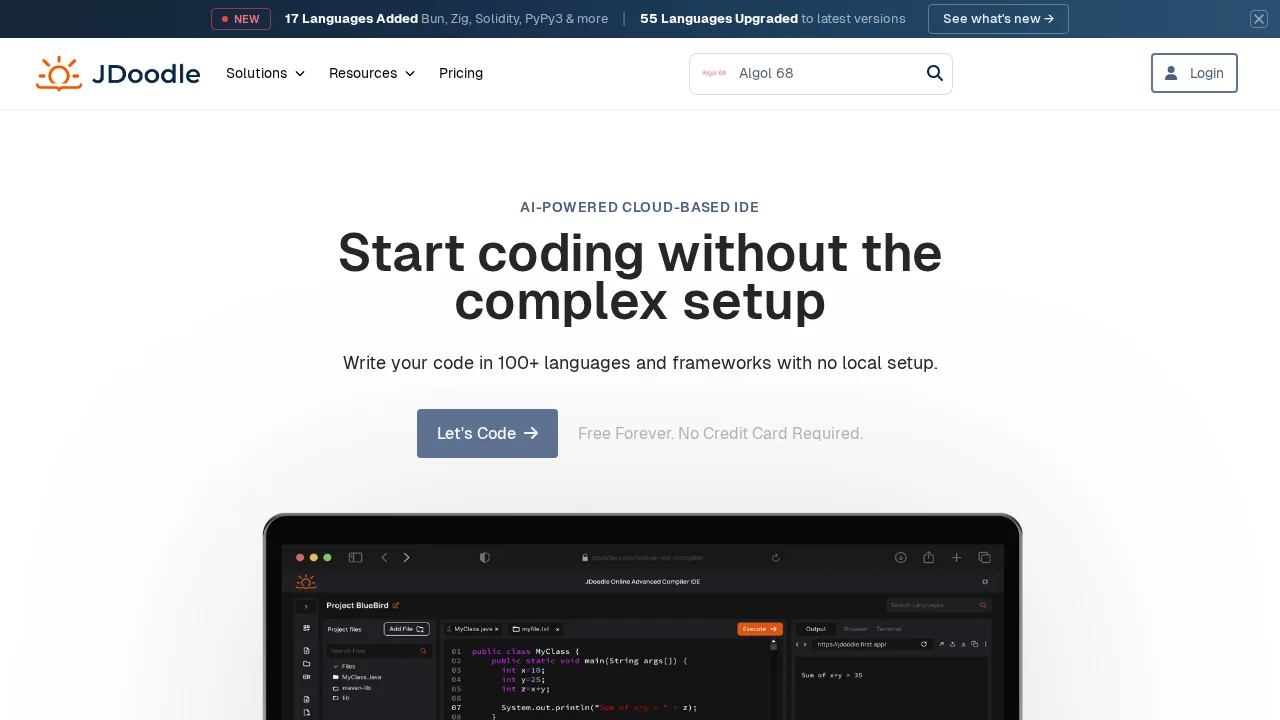1280x720 pixels.
Task: Open the Pricing page
Action: [461, 73]
